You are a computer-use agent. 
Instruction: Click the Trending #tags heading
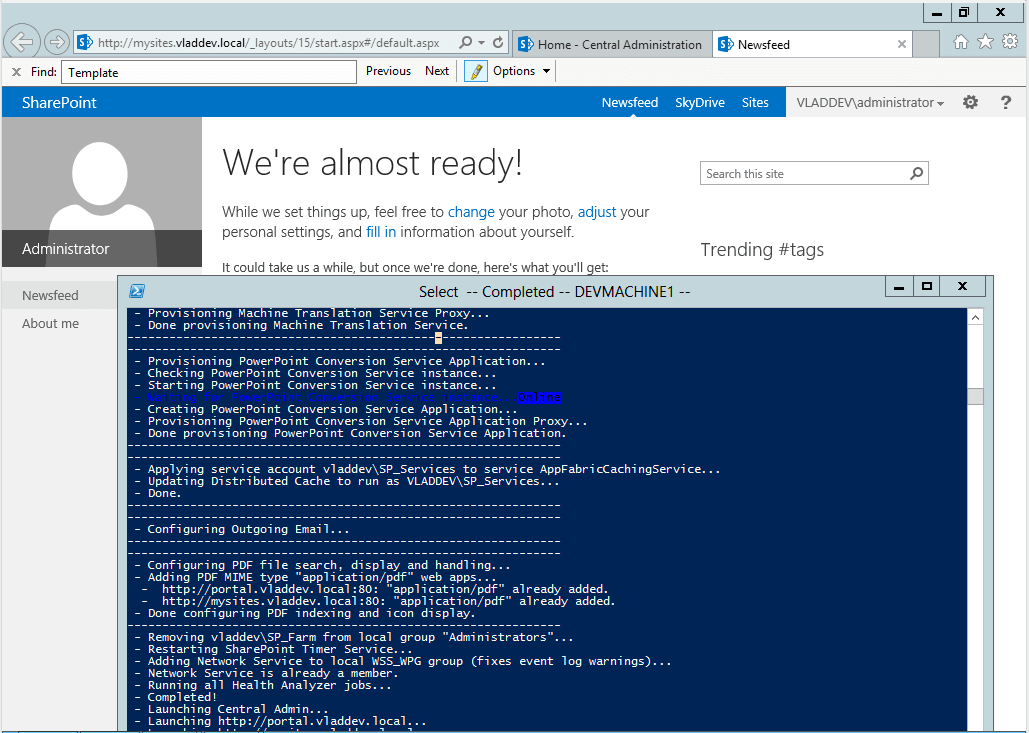762,249
